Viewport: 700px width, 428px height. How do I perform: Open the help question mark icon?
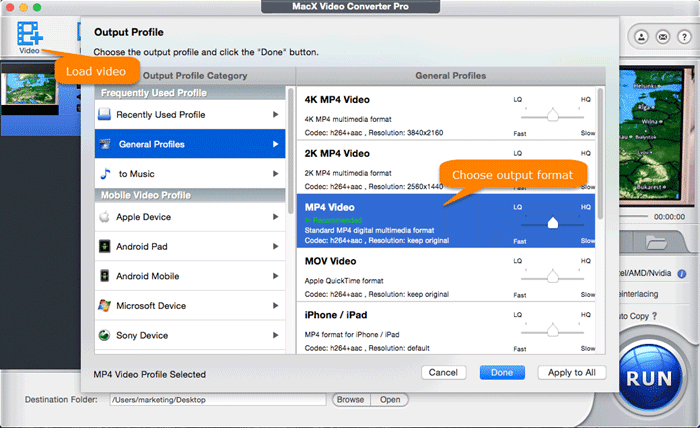tap(684, 37)
